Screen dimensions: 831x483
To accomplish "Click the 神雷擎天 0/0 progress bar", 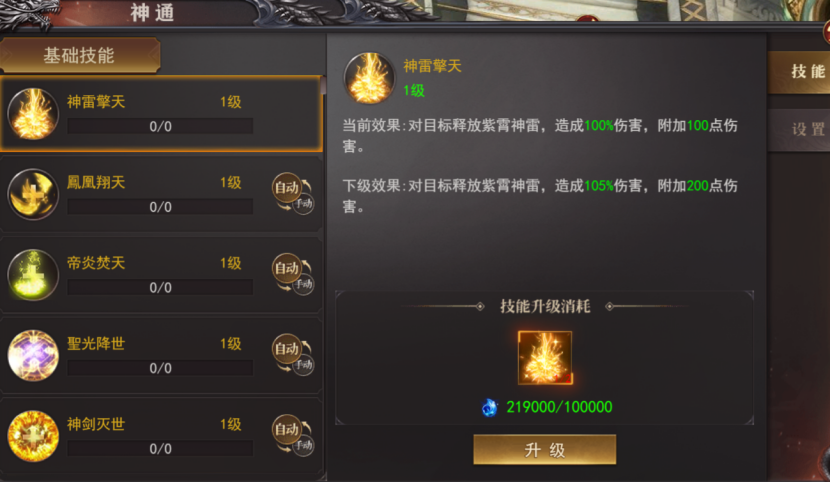I will pyautogui.click(x=160, y=126).
